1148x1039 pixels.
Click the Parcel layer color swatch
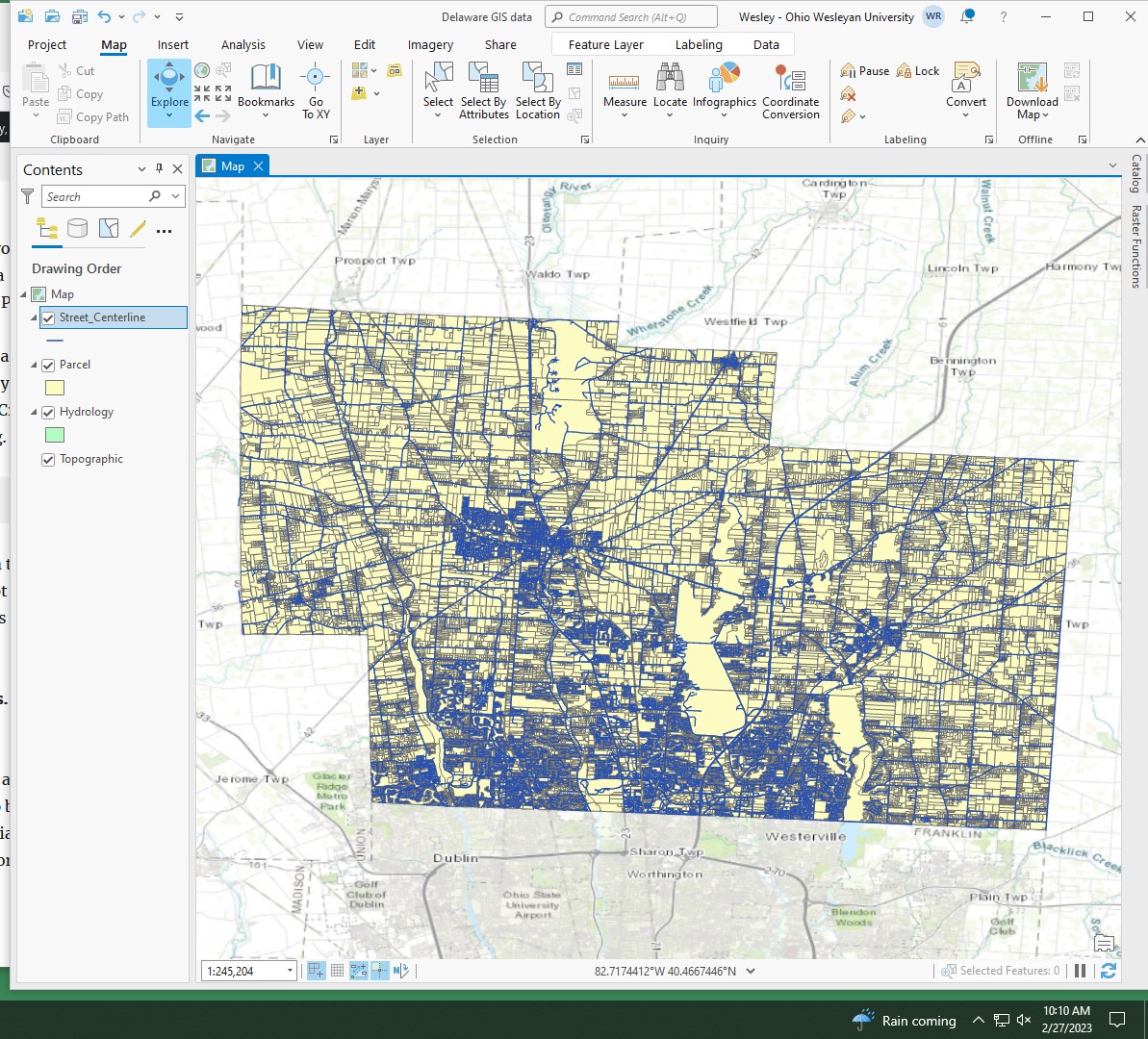pyautogui.click(x=55, y=388)
